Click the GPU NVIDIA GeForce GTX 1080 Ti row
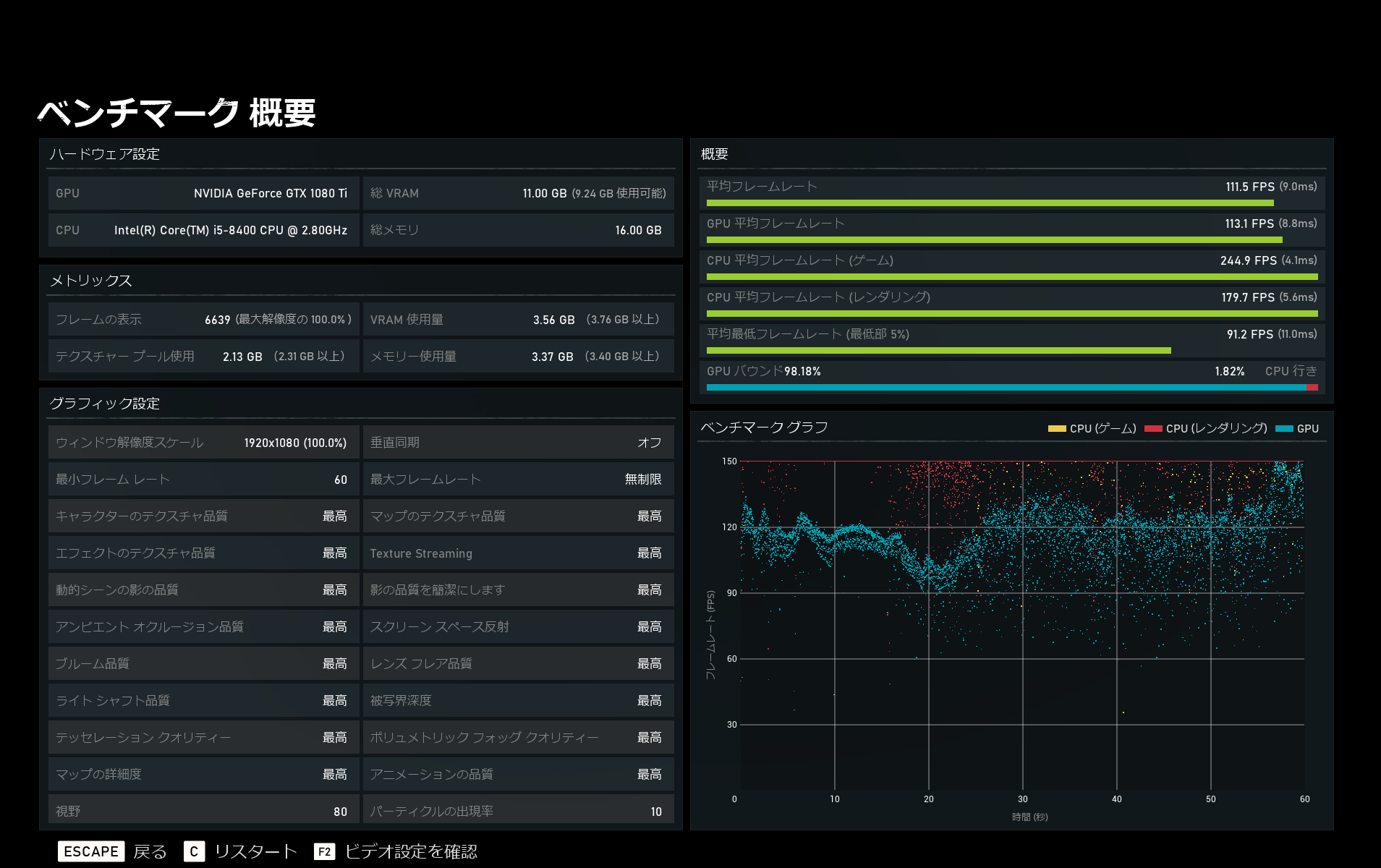This screenshot has height=868, width=1381. point(203,193)
